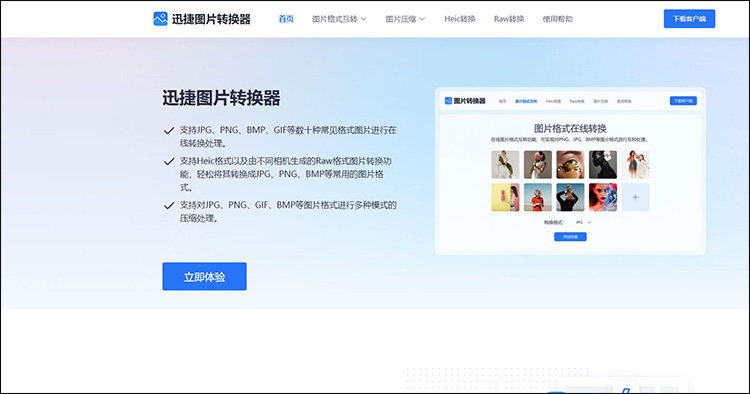Go to the Raw转换 page
The image size is (750, 394).
point(509,19)
